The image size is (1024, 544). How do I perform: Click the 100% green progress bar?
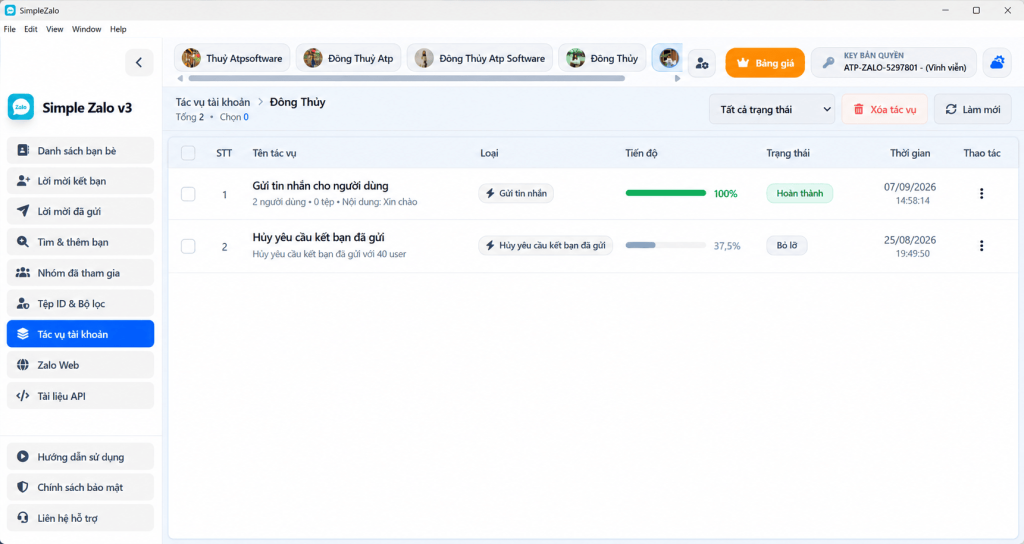coord(665,193)
